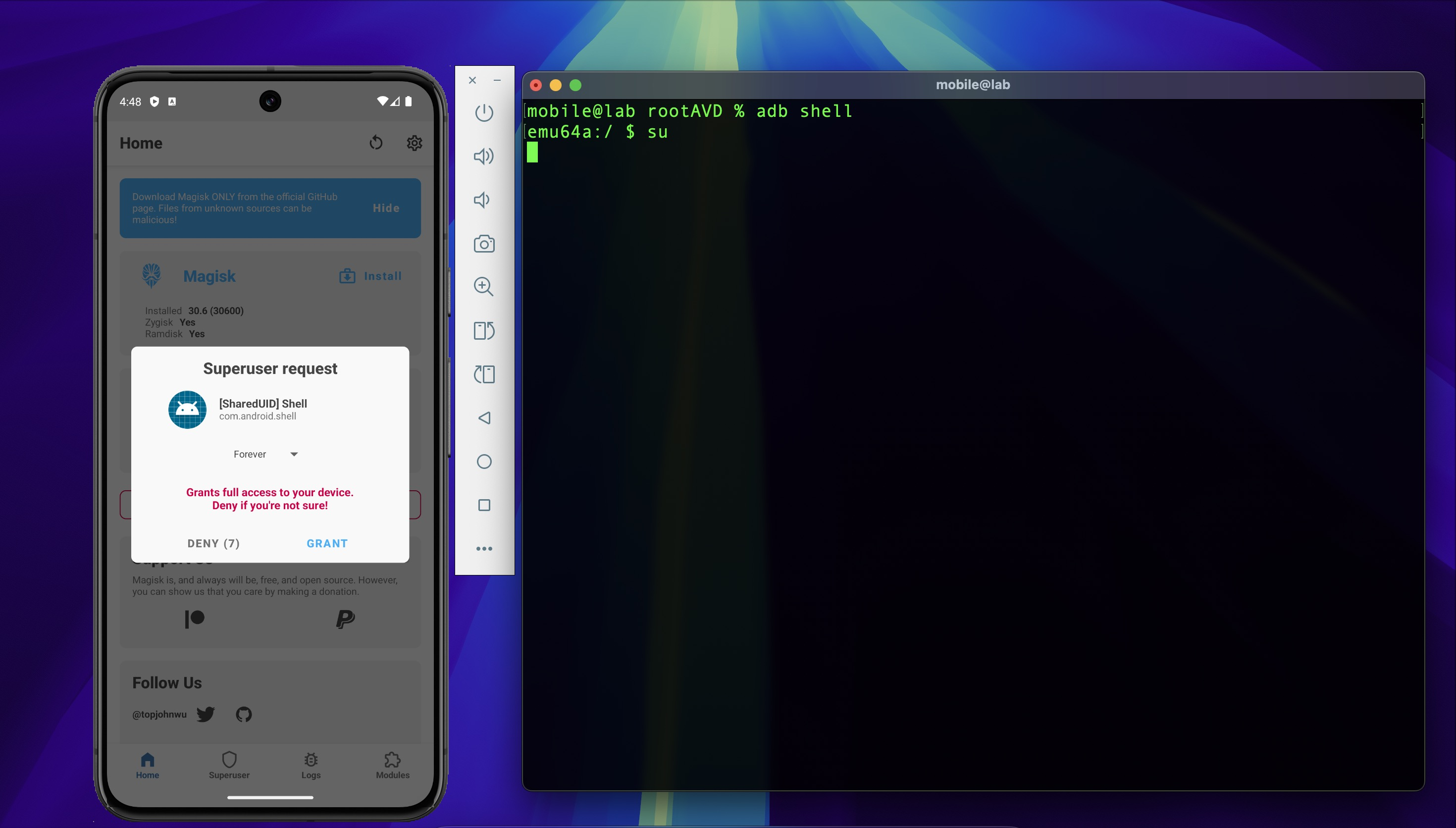Image resolution: width=1456 pixels, height=828 pixels.
Task: Click the phone wifi status icon
Action: 383,101
